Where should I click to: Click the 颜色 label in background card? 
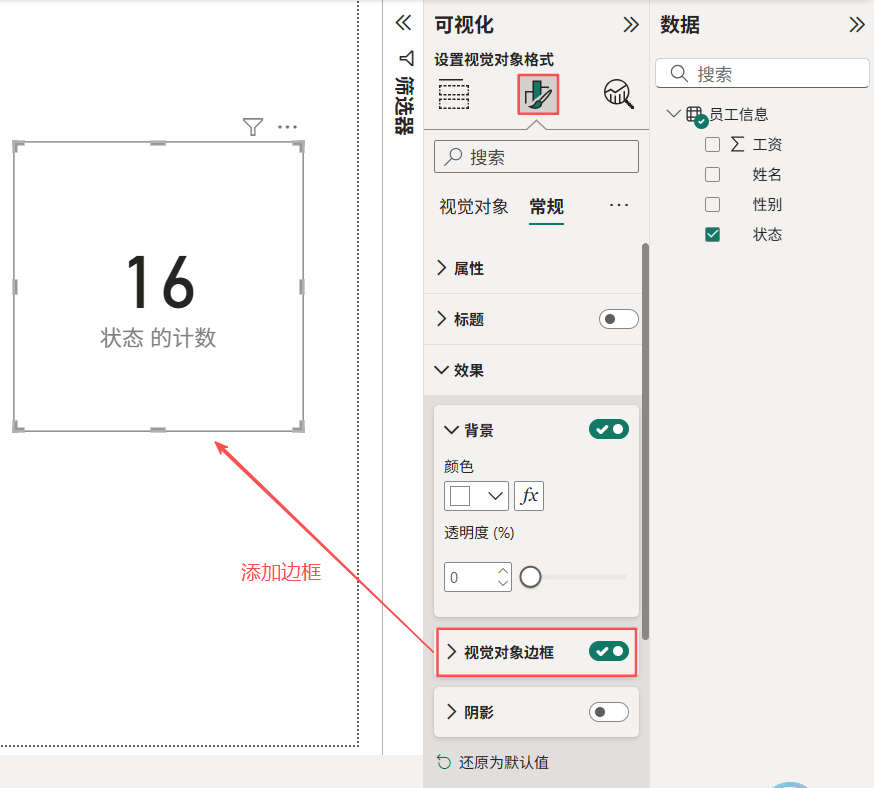click(458, 466)
